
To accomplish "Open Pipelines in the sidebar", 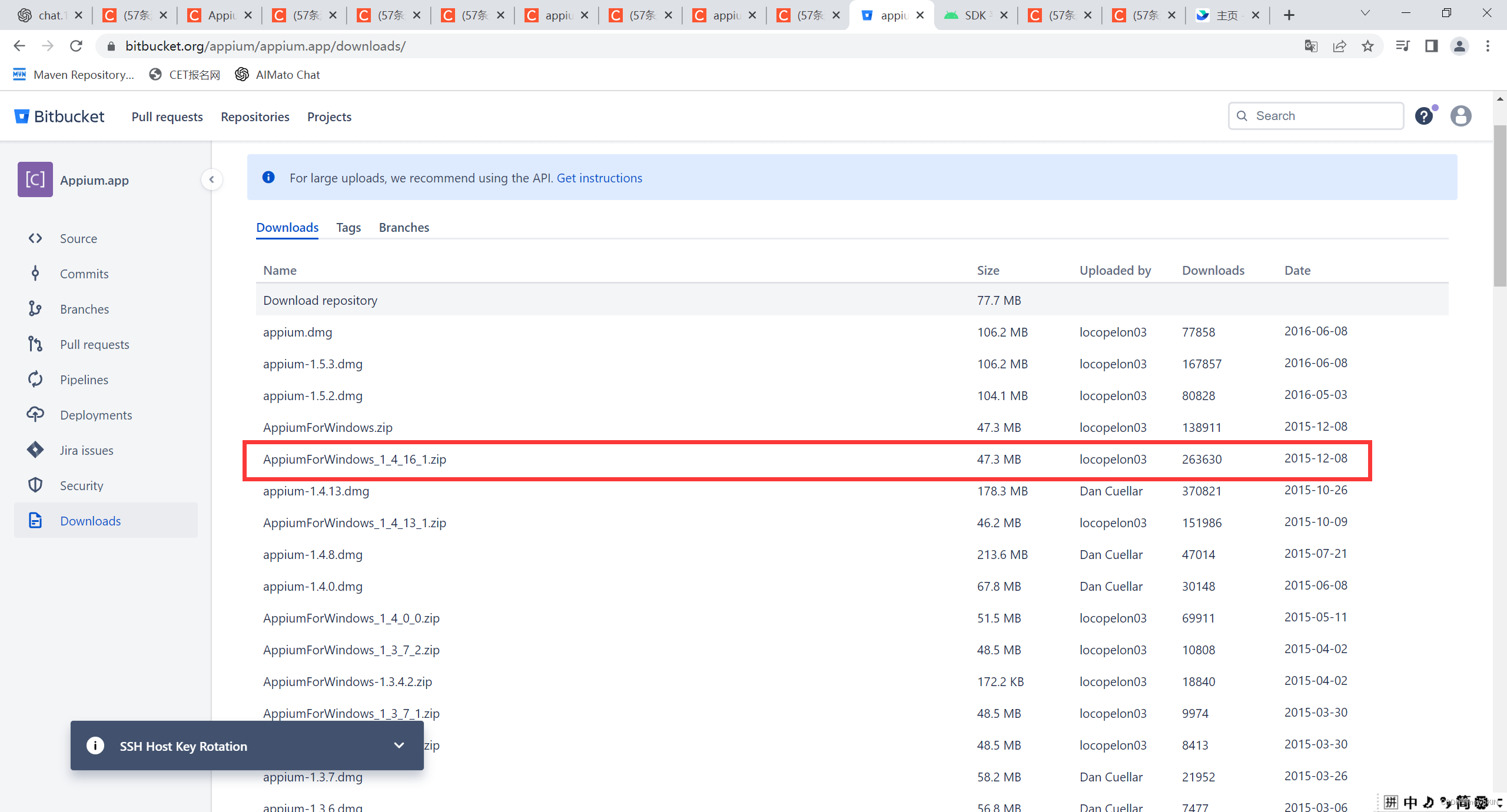I will point(84,380).
